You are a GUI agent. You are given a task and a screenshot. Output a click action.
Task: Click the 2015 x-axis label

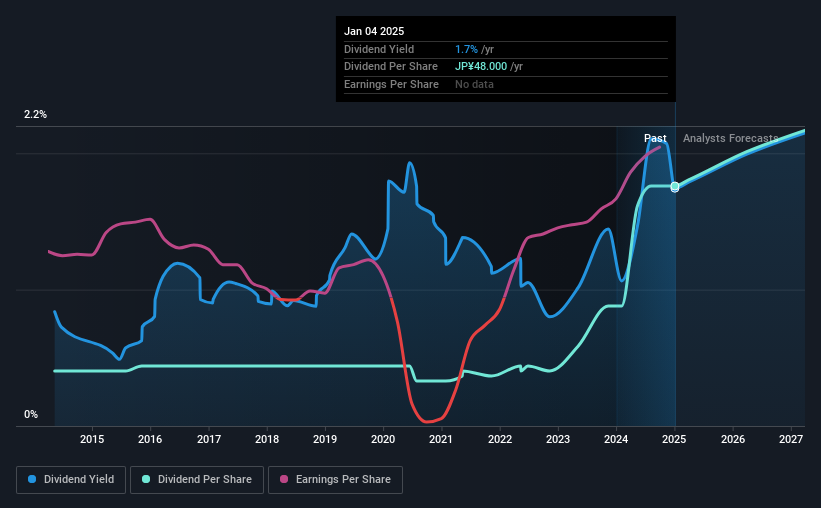click(92, 439)
